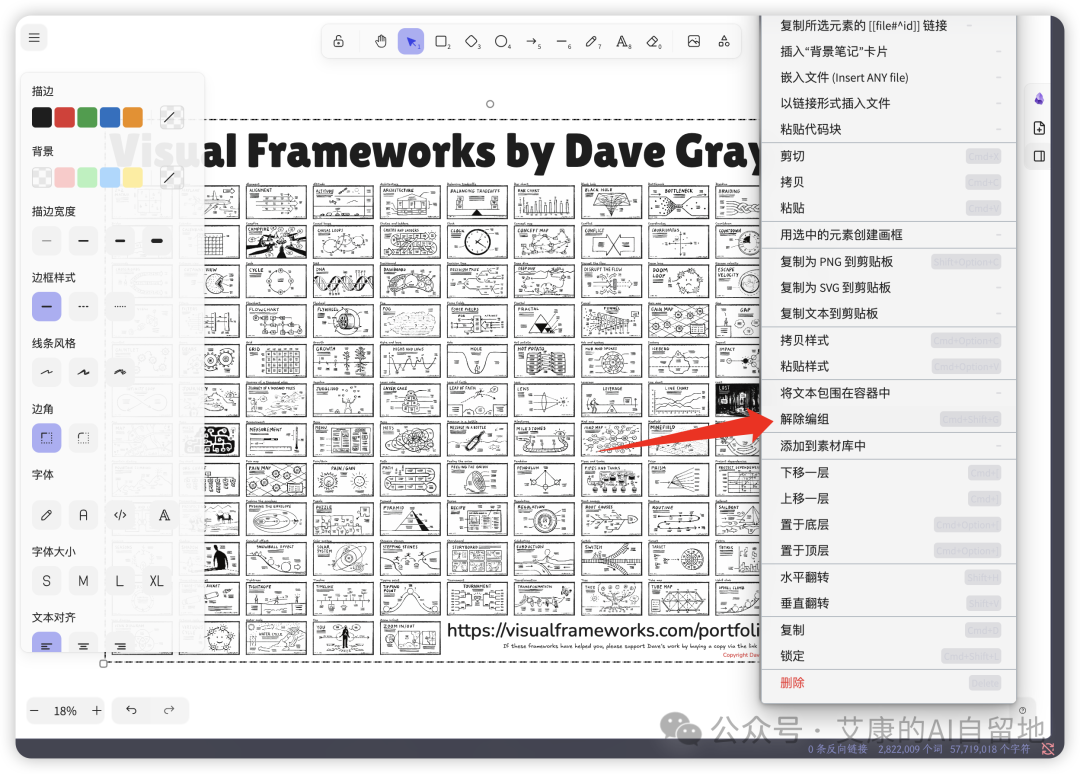Choose sharp corner edges
Image resolution: width=1080 pixels, height=774 pixels.
46,438
